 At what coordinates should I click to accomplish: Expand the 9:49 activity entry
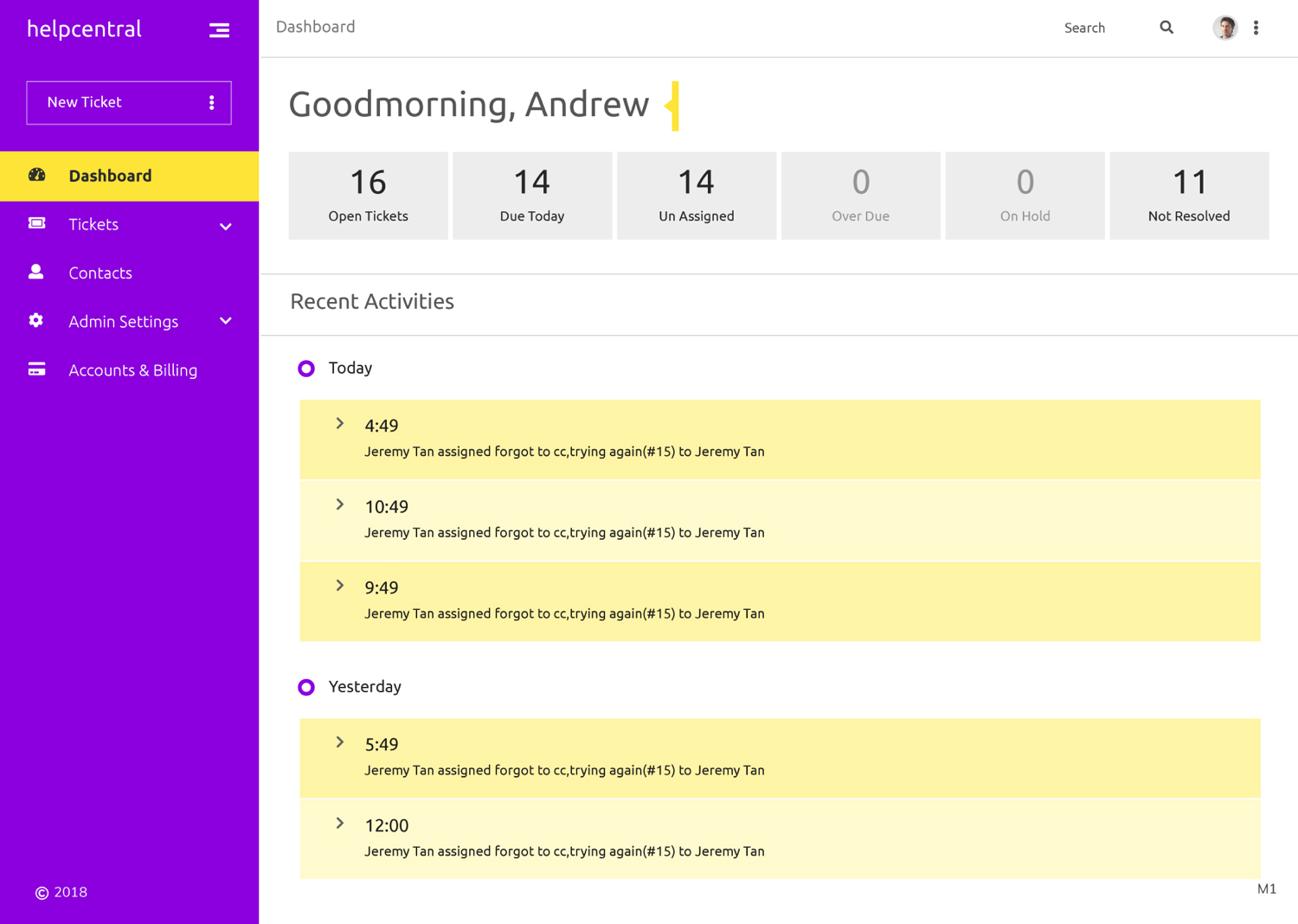tap(340, 586)
